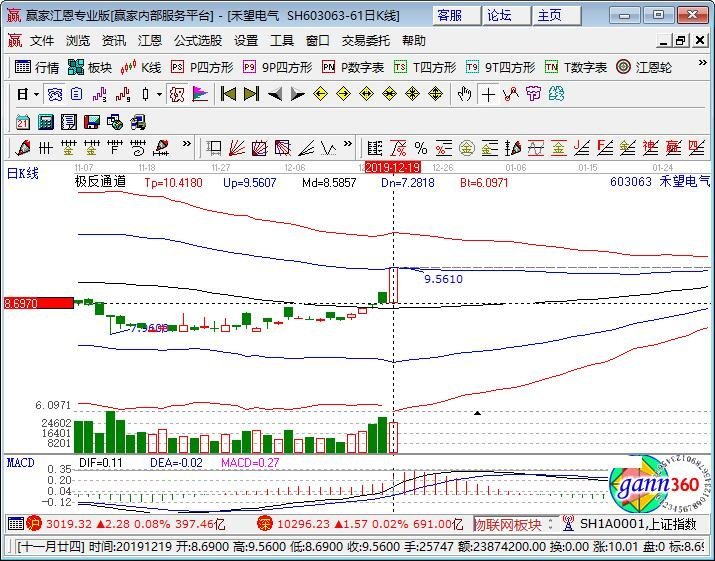Expand the pencil toolbar overflow chevron
Viewport: 715px width, 561px height.
186,144
